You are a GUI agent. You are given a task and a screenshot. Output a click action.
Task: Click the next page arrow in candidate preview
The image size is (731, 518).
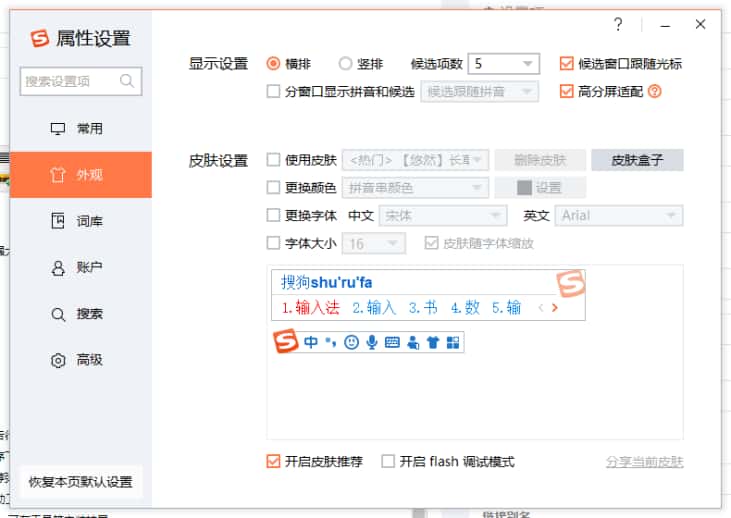(x=555, y=308)
